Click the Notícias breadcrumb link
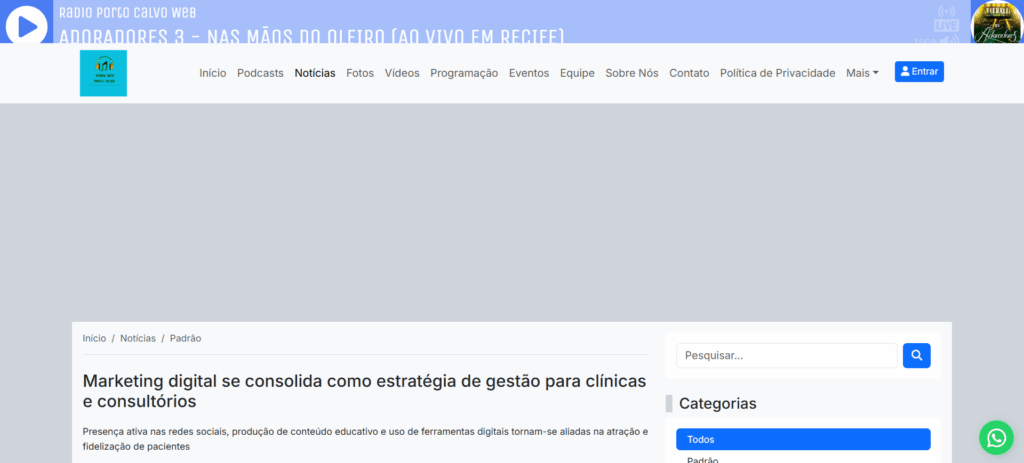Viewport: 1024px width, 463px height. (x=138, y=339)
